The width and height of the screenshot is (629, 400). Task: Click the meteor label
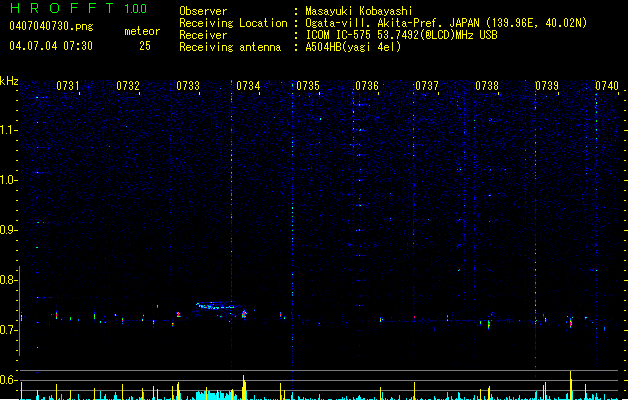[x=142, y=31]
